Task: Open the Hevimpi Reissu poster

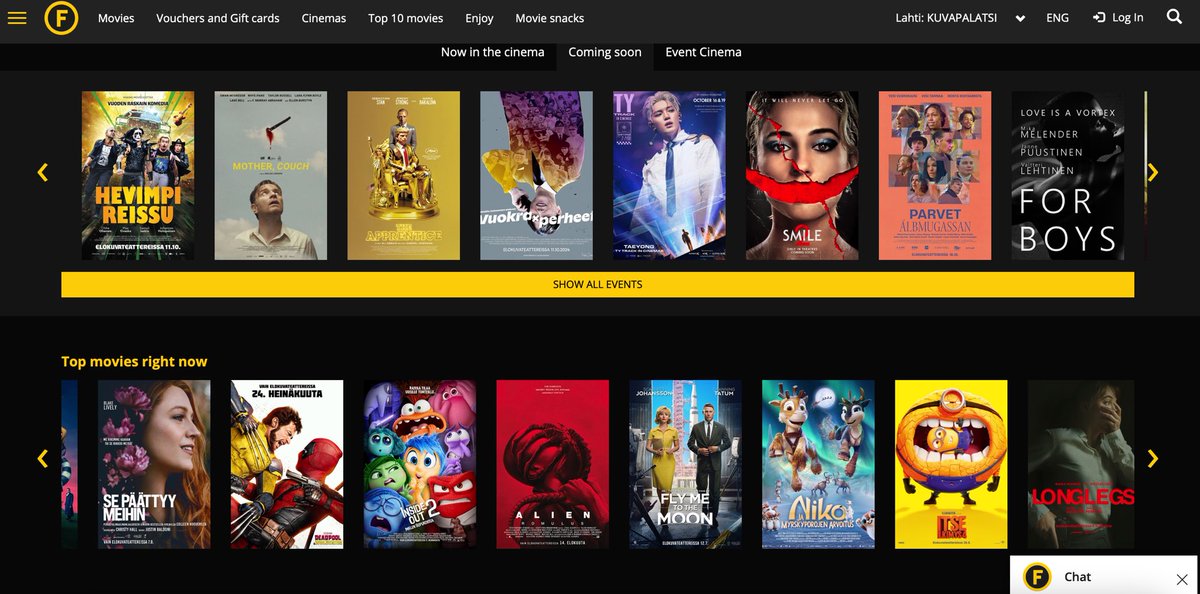Action: tap(137, 176)
